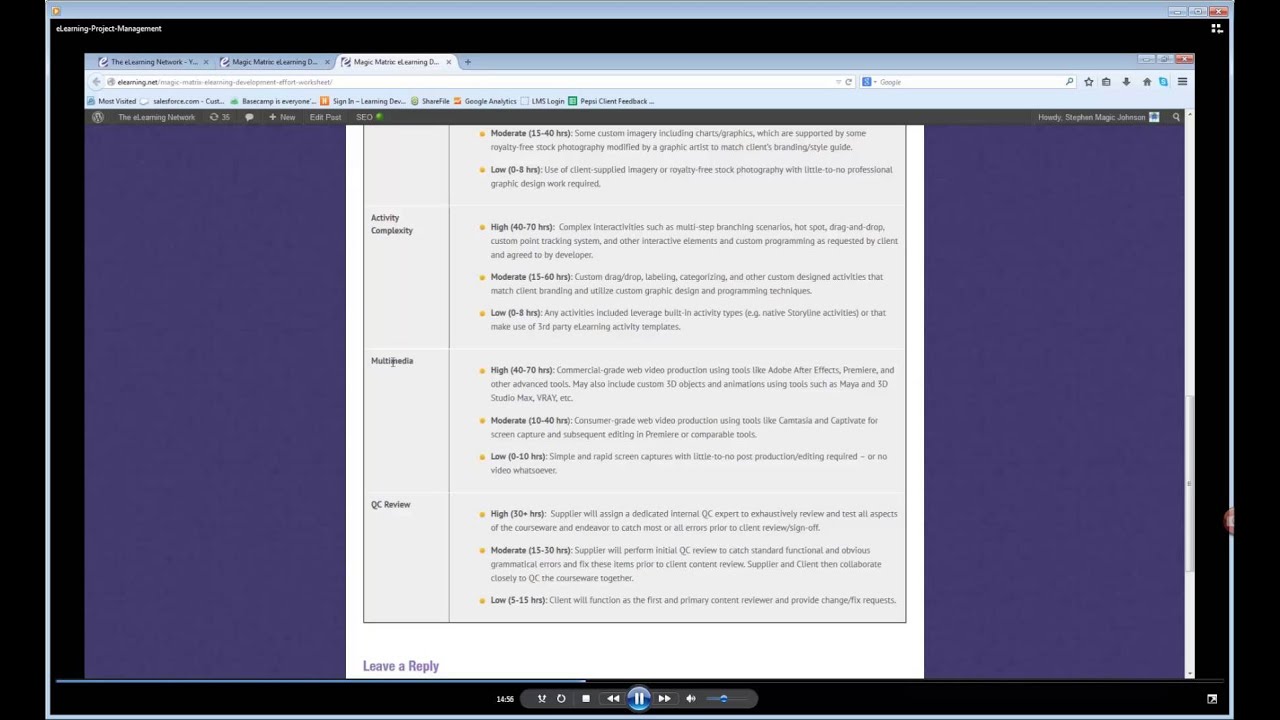
Task: Open the New content menu
Action: point(282,117)
